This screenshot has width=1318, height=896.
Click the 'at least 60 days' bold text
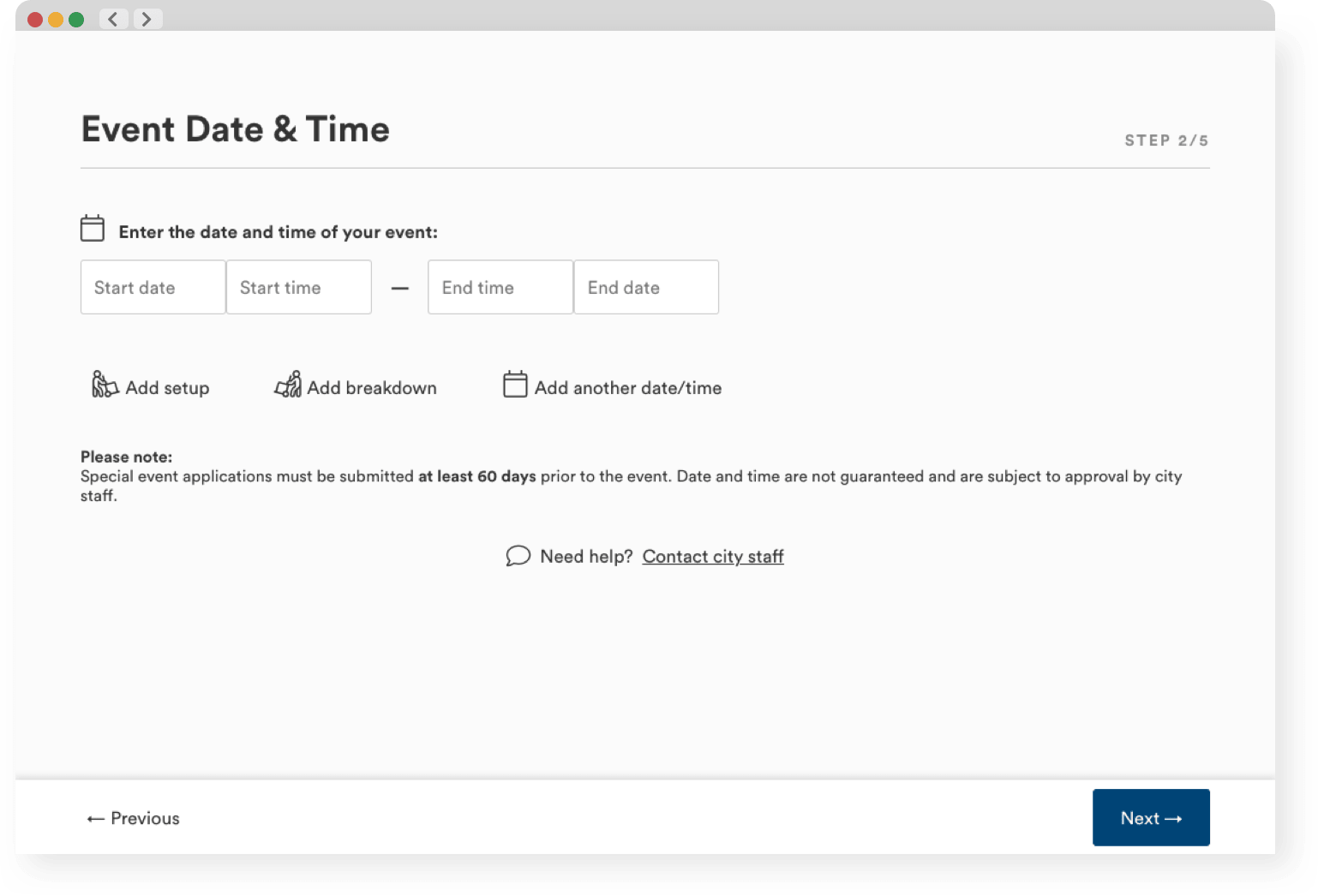click(x=477, y=476)
